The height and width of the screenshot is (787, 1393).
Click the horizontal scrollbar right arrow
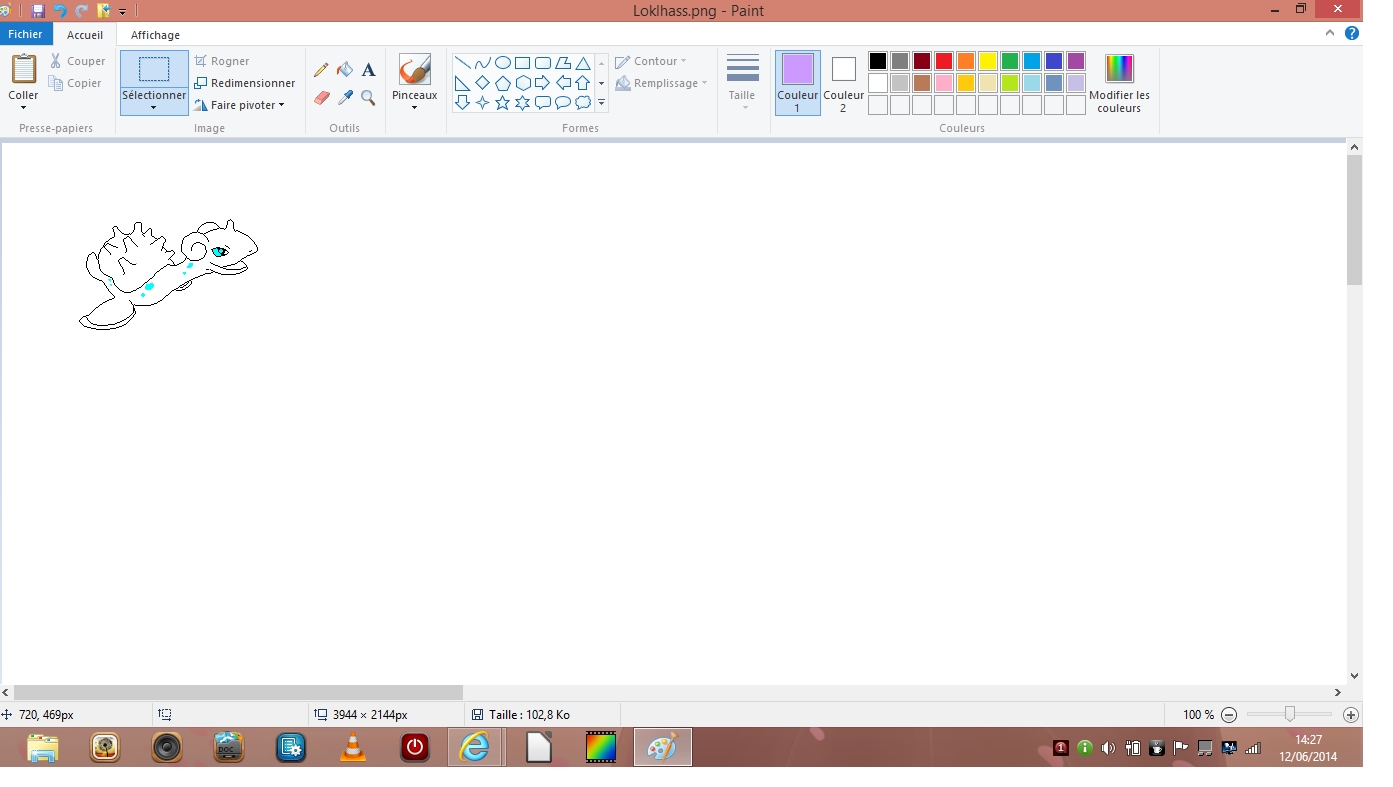click(1338, 692)
